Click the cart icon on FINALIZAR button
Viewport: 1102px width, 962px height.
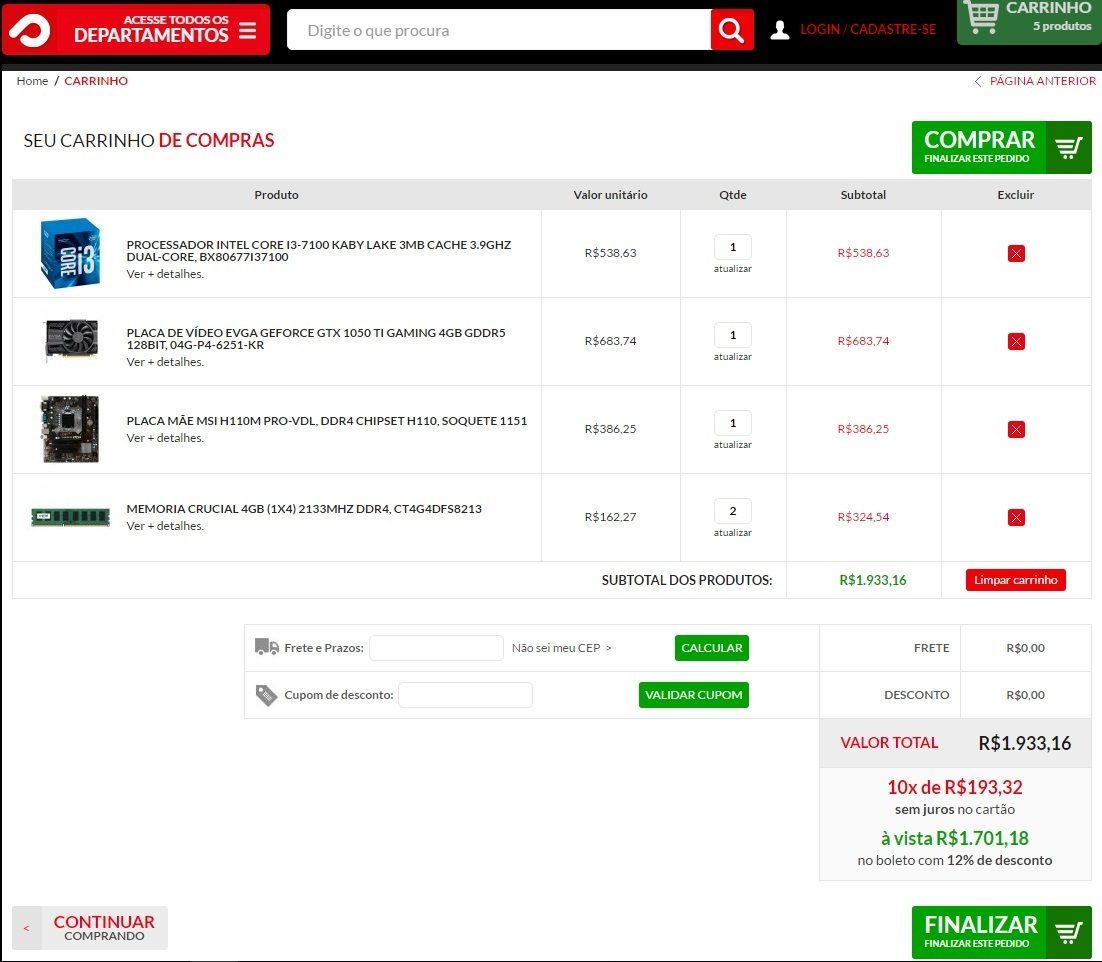(x=1068, y=932)
